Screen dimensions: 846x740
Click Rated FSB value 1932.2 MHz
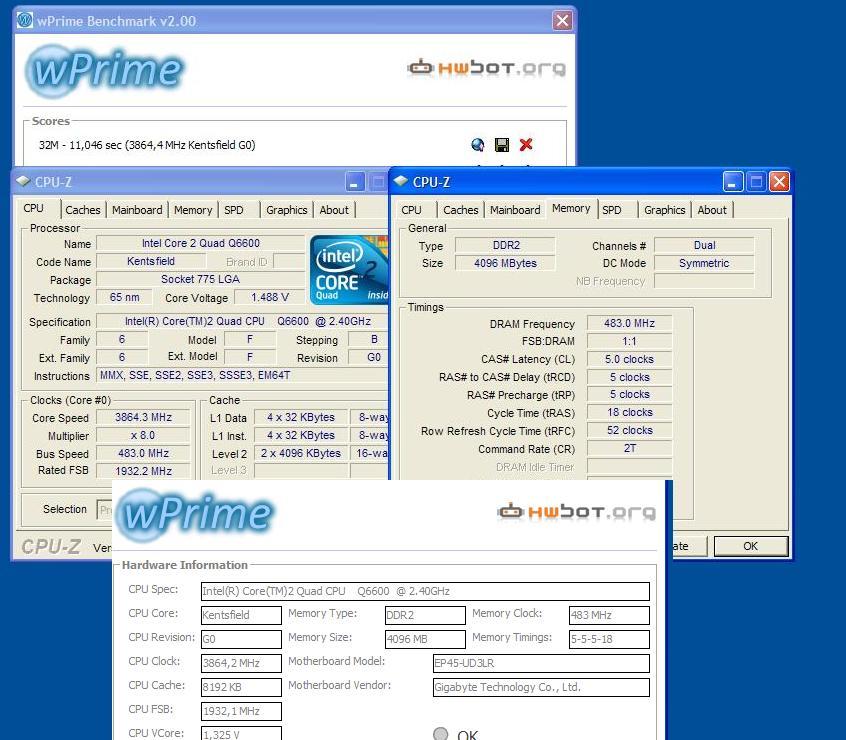[143, 471]
